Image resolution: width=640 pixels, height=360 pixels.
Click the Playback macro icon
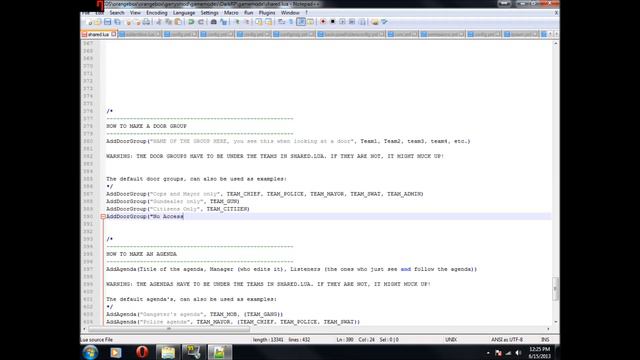click(x=342, y=22)
